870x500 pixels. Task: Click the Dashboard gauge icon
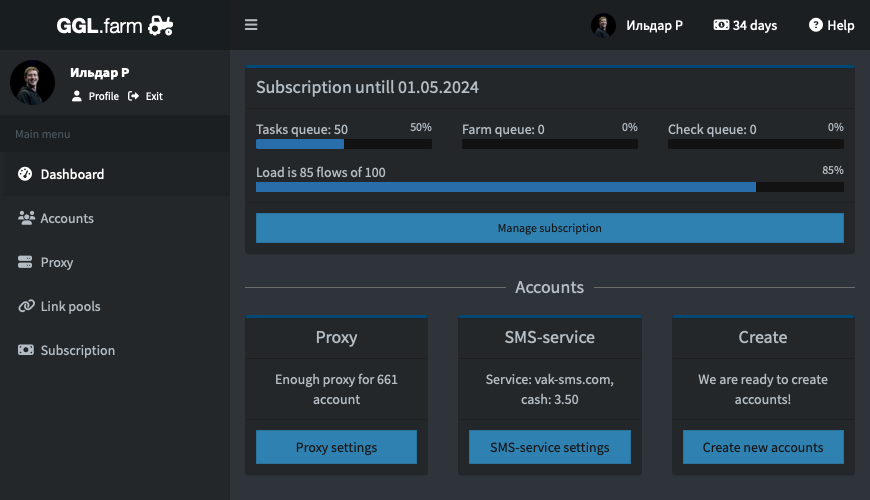coord(26,174)
